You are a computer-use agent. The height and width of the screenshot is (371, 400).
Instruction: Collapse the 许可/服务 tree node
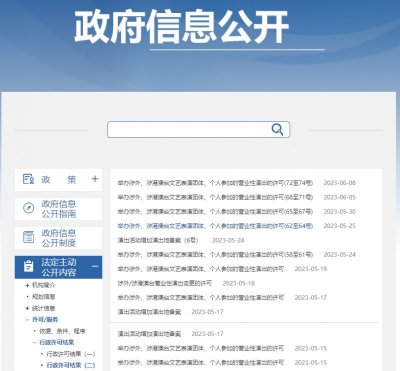coord(27,320)
